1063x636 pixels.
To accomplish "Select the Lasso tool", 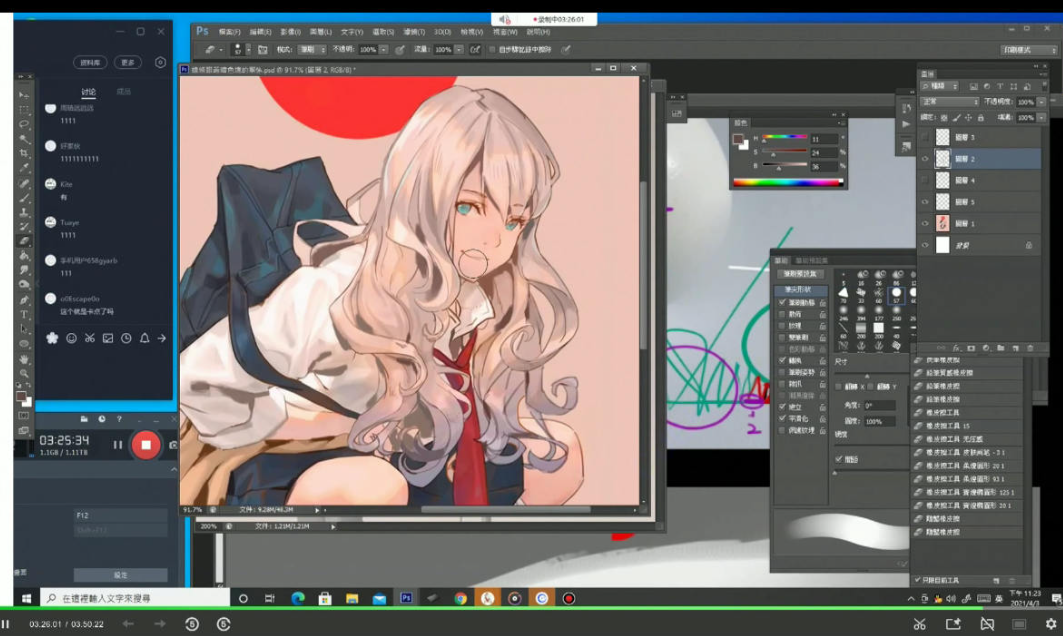I will click(x=24, y=124).
